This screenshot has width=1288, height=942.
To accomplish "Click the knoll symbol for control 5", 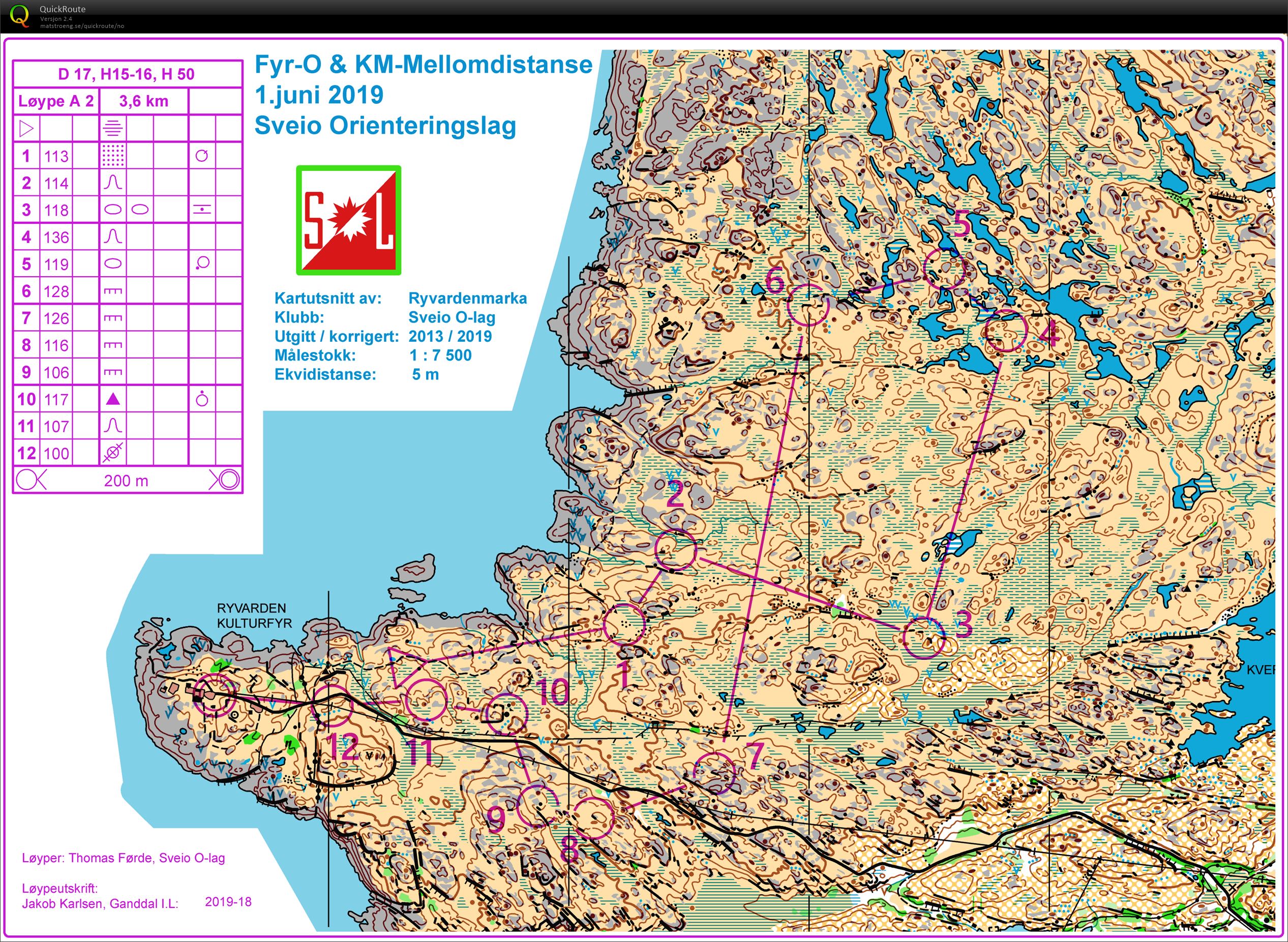I will pyautogui.click(x=114, y=263).
